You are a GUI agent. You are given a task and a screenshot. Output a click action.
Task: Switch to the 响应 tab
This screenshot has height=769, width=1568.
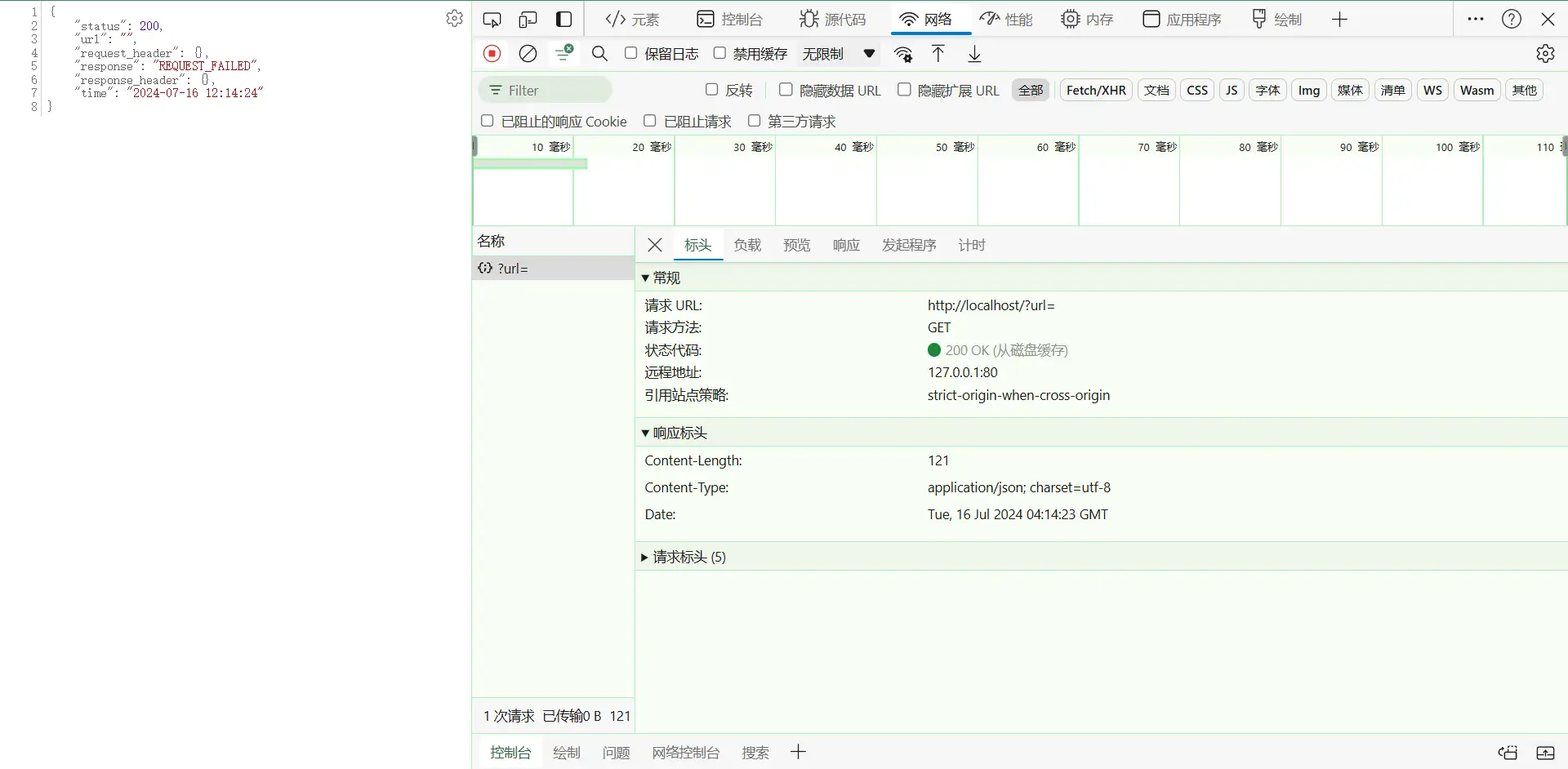pos(846,245)
